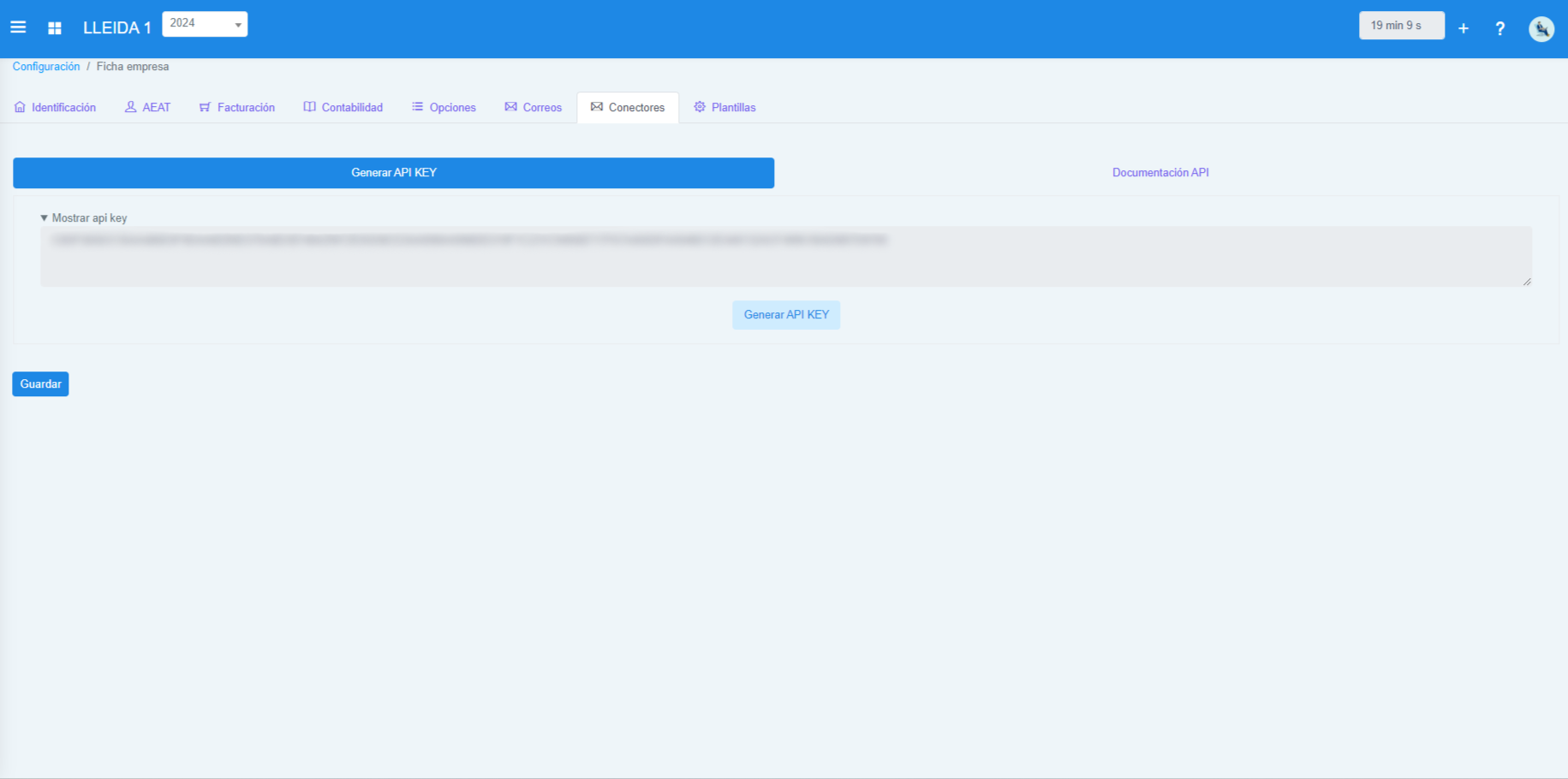Click the plus icon in the top bar
This screenshot has width=1568, height=779.
pos(1463,27)
